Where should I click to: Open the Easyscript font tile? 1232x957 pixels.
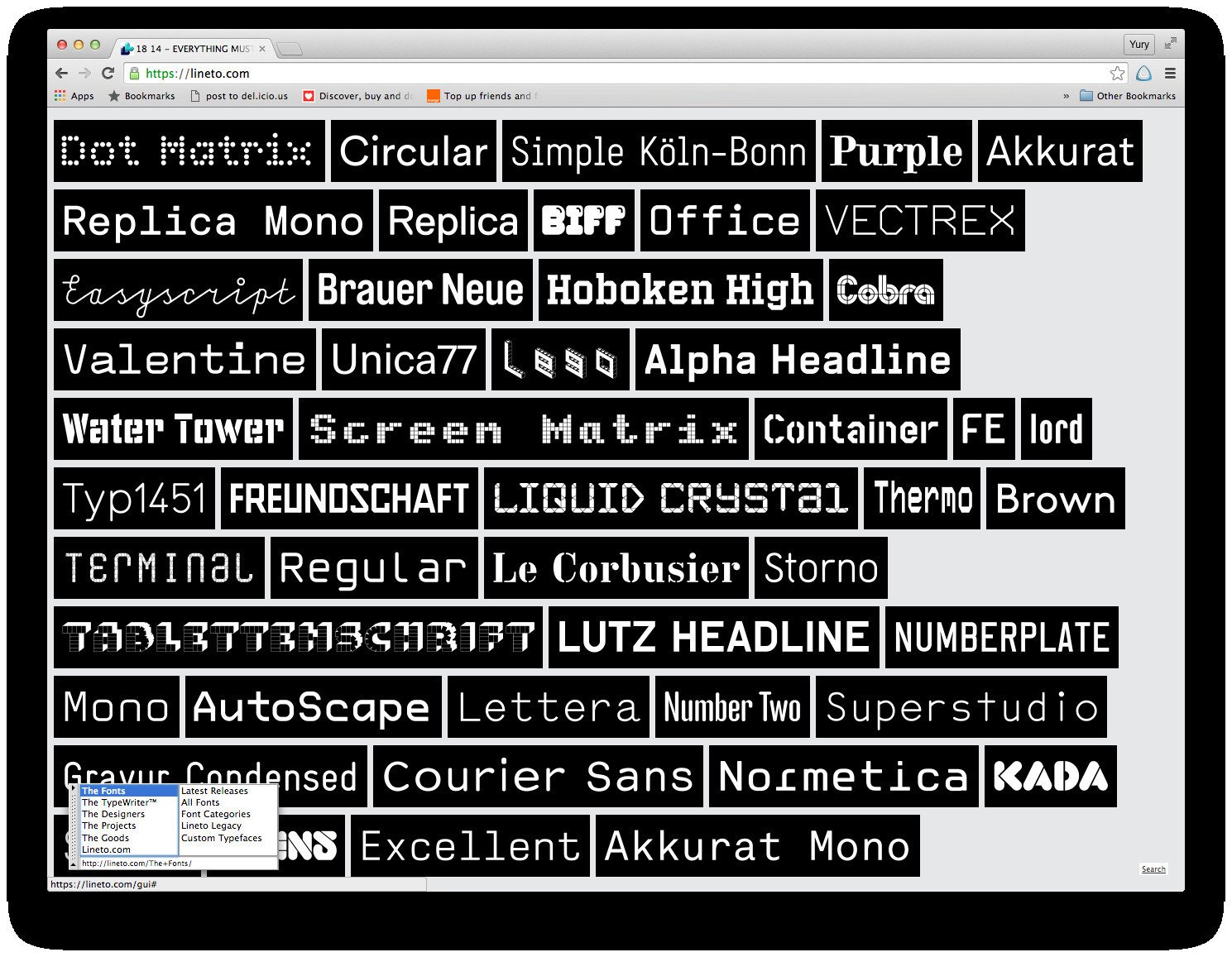pos(178,289)
